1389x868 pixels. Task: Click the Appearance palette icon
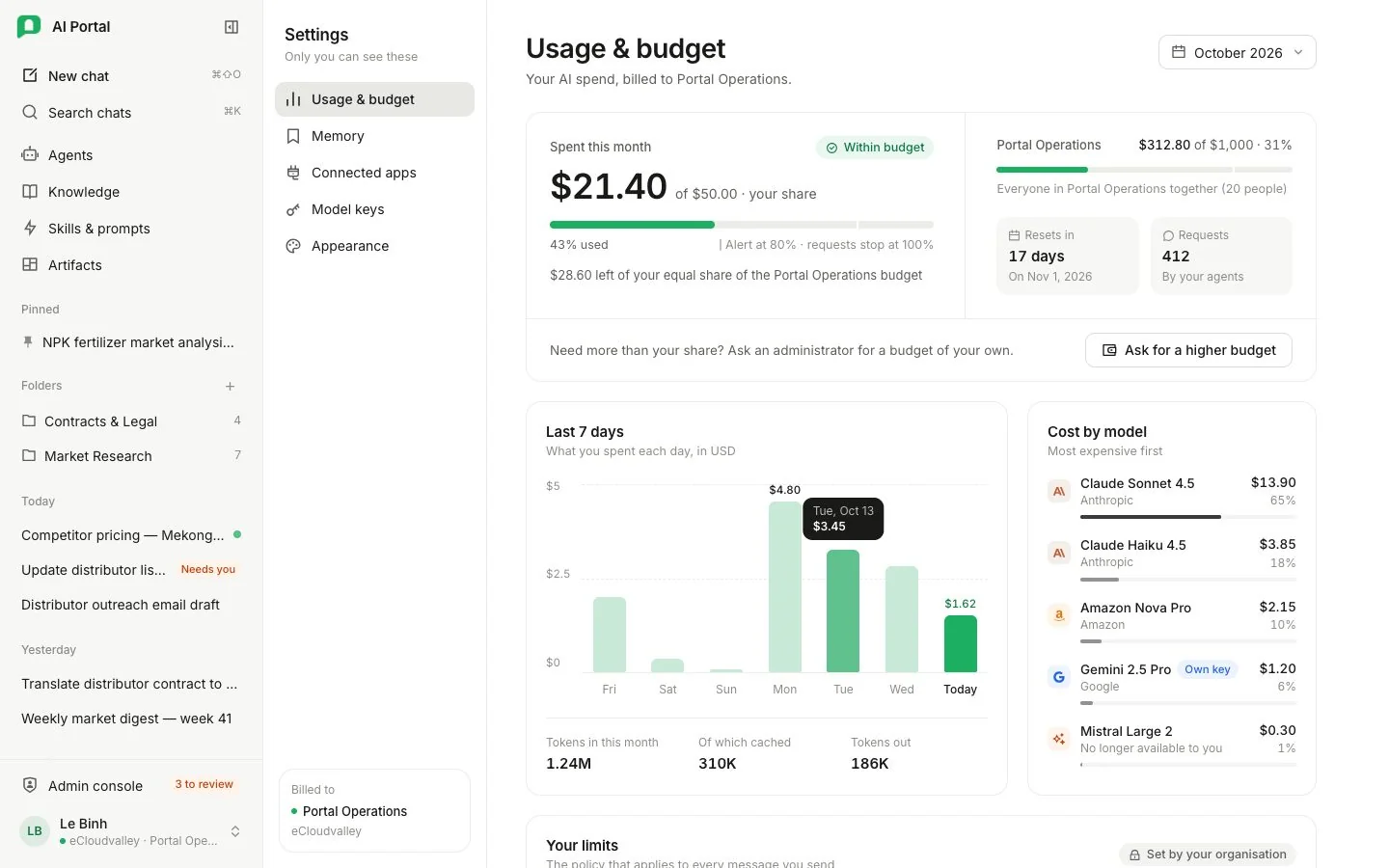pos(293,246)
